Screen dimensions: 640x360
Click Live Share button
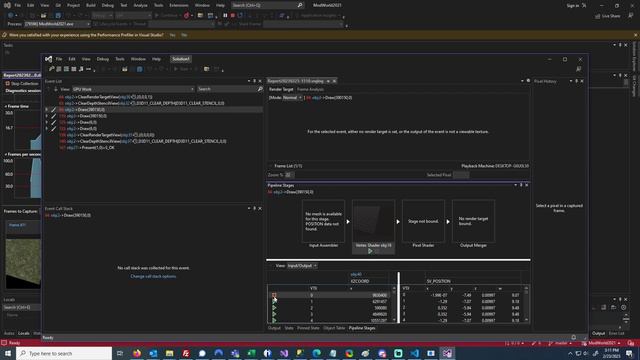point(608,16)
